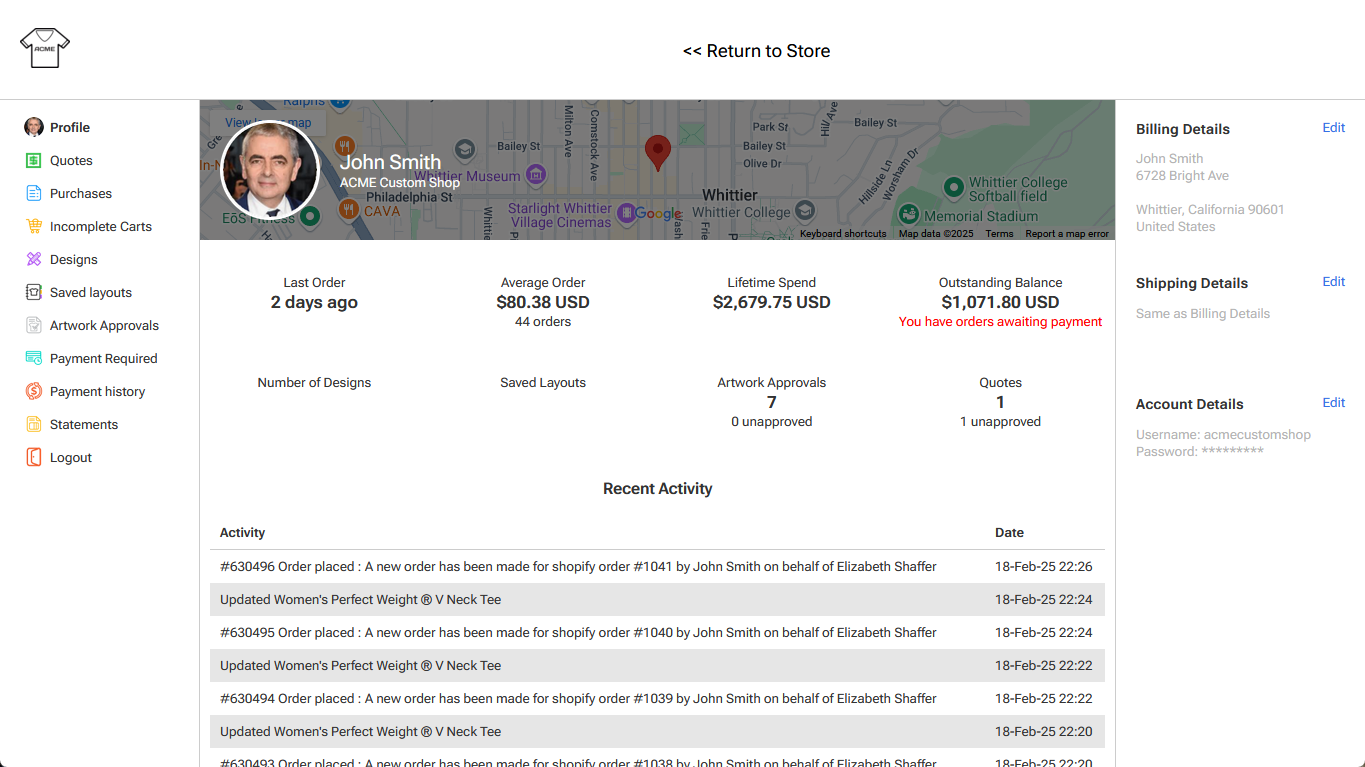Click the Incomplete Carts shopping cart icon
This screenshot has height=767, width=1365.
(34, 227)
